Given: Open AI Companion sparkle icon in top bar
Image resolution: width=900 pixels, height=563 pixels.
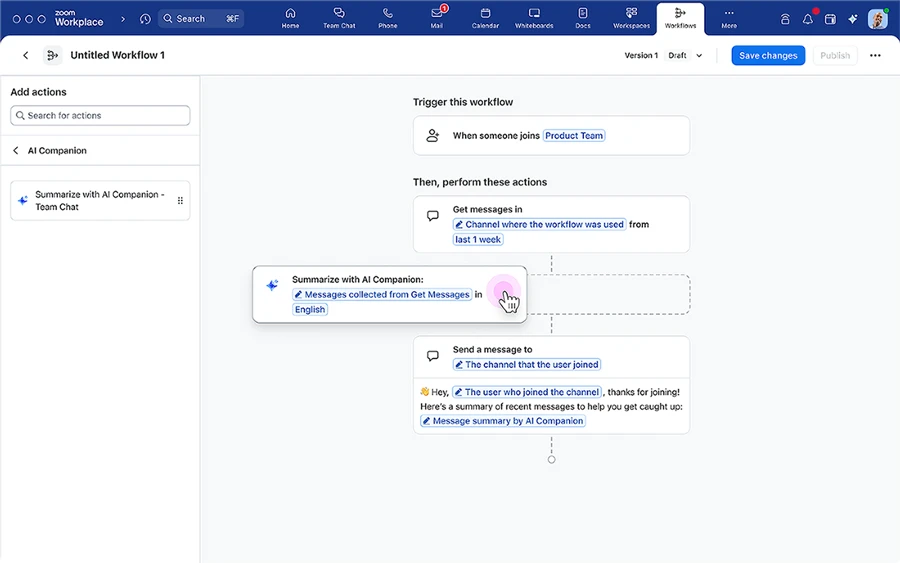Looking at the screenshot, I should 852,19.
